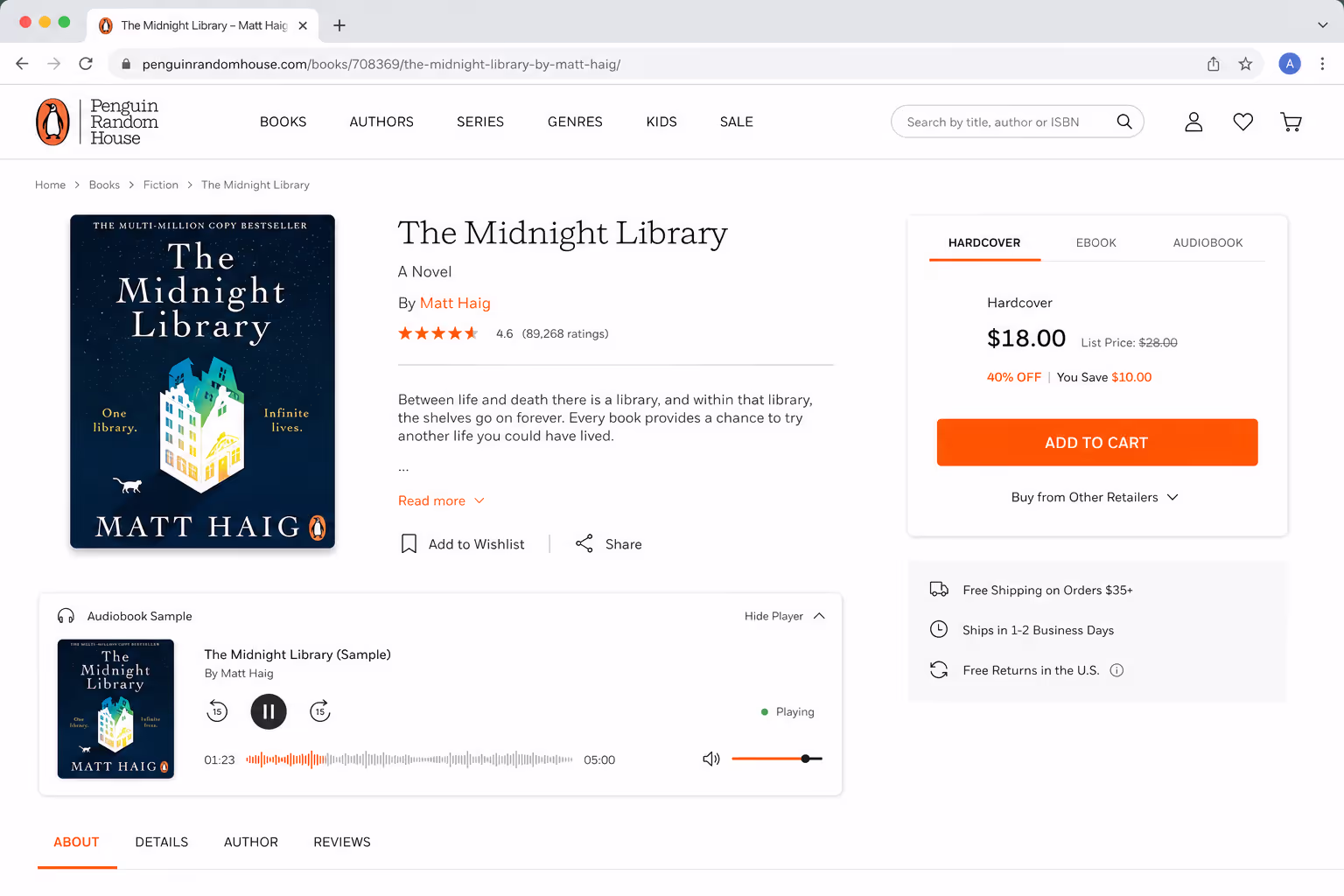1344x896 pixels.
Task: Open the BOOKS navigation menu
Action: click(283, 122)
